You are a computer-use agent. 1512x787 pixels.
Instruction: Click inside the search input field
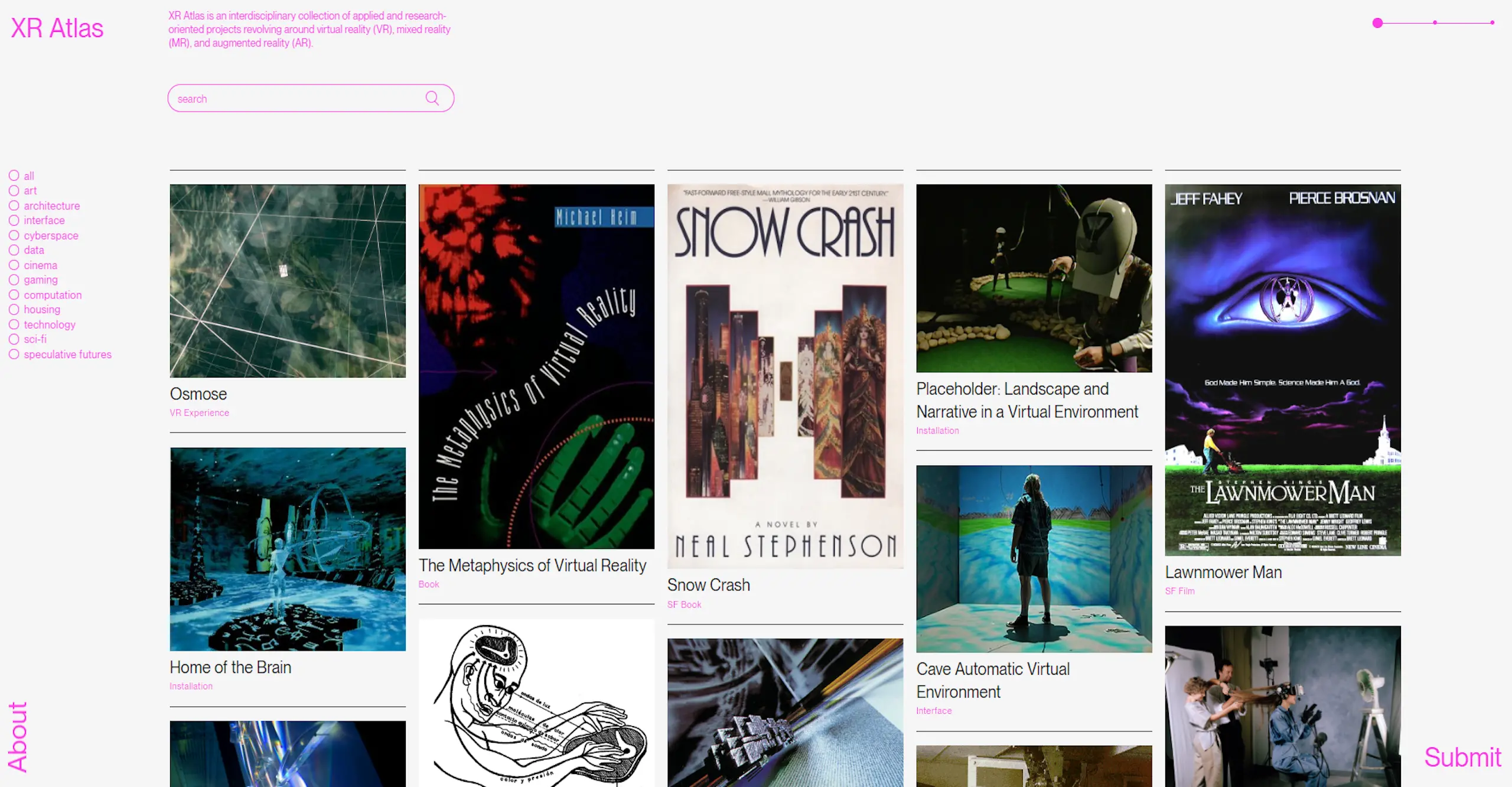click(295, 99)
